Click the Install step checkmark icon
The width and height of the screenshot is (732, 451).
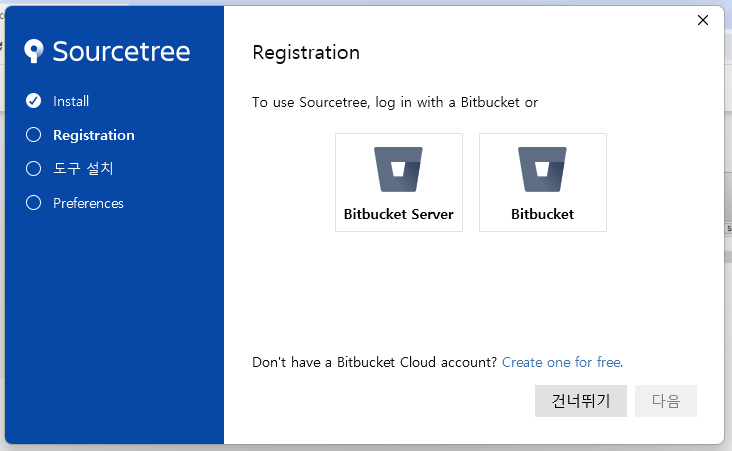(34, 101)
